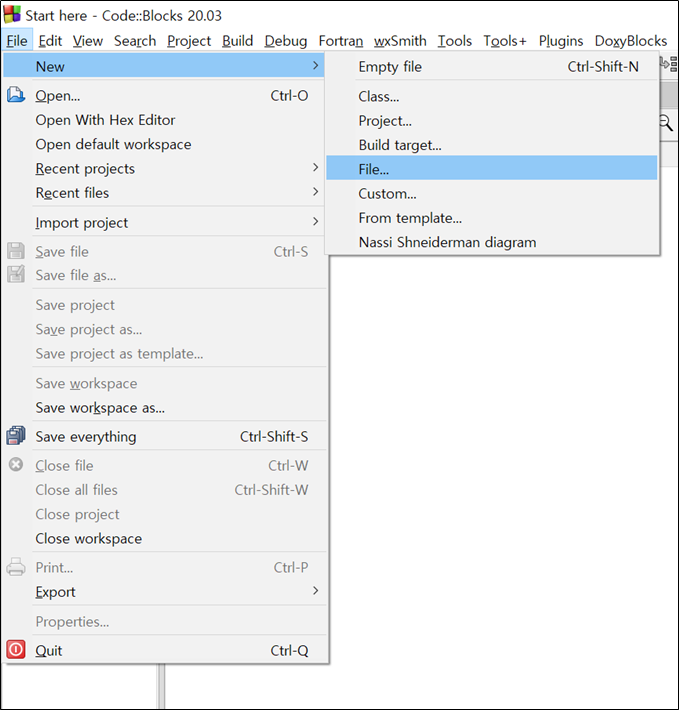Choose Empty file in New submenu

[x=492, y=67]
